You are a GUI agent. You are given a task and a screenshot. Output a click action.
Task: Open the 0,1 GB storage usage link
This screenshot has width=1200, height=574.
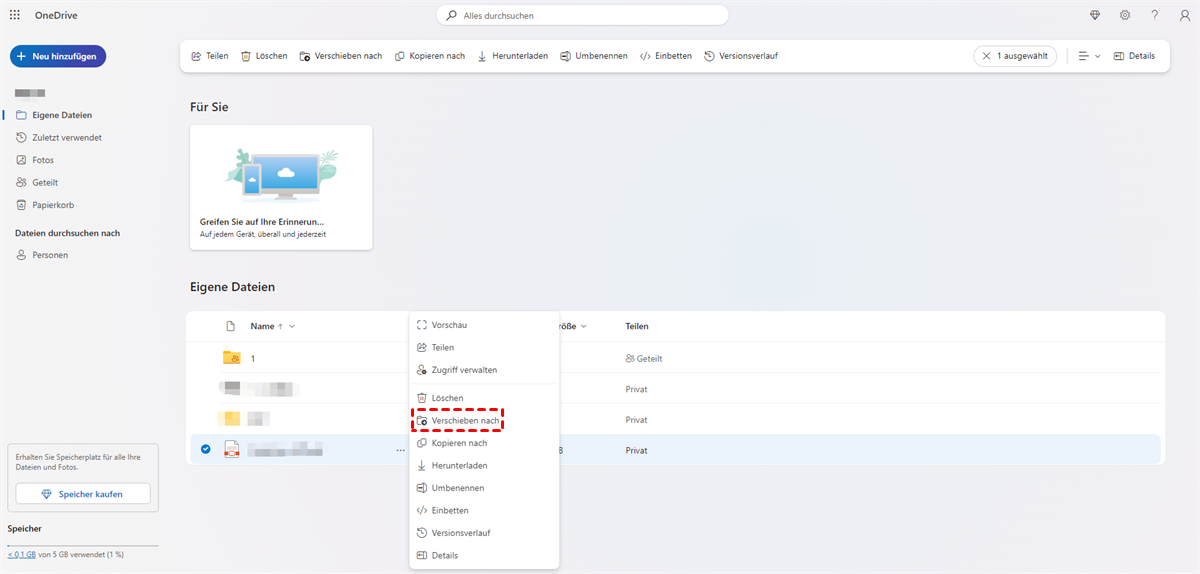21,554
